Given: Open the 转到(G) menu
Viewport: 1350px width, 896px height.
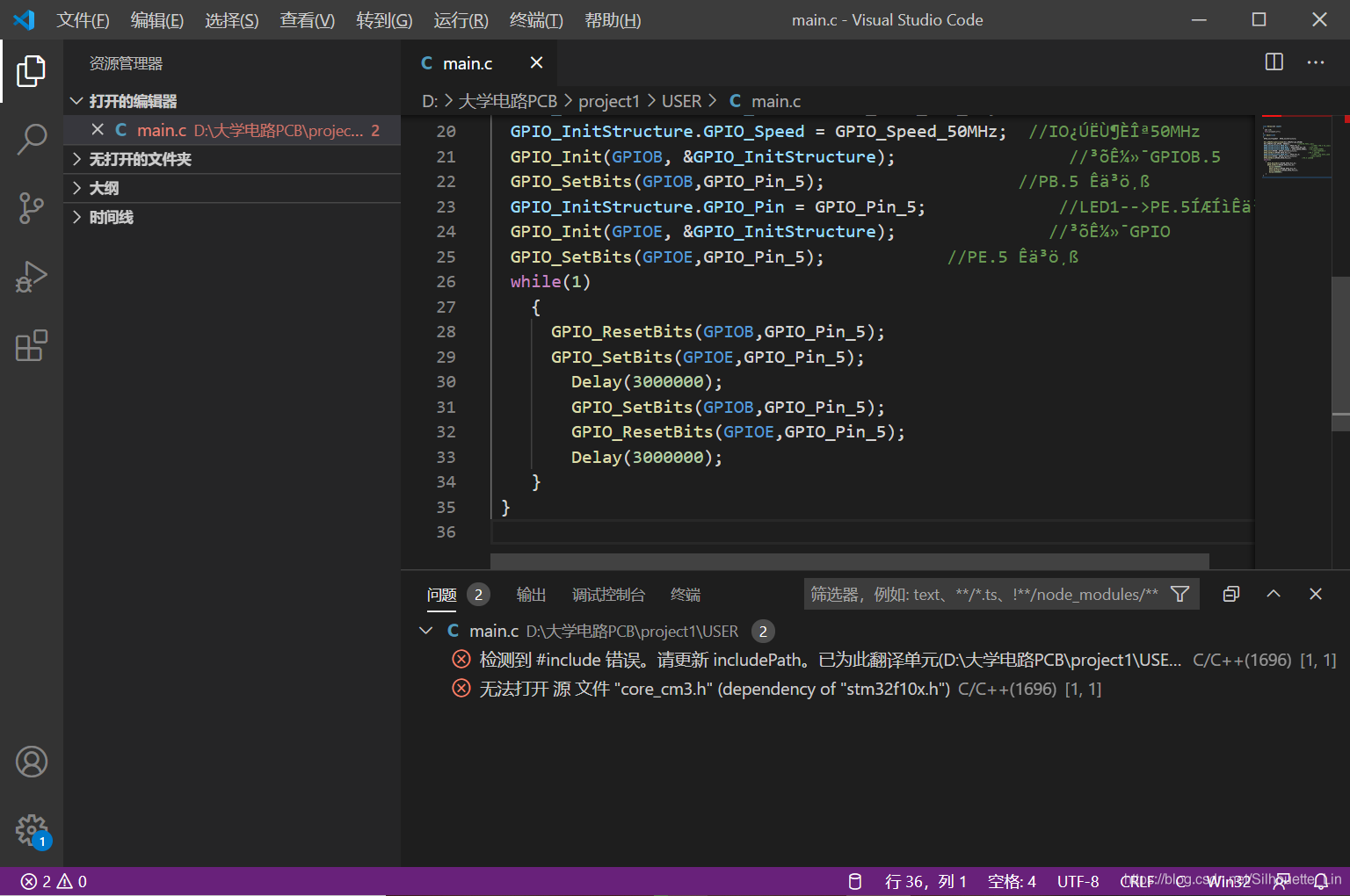Looking at the screenshot, I should tap(384, 19).
